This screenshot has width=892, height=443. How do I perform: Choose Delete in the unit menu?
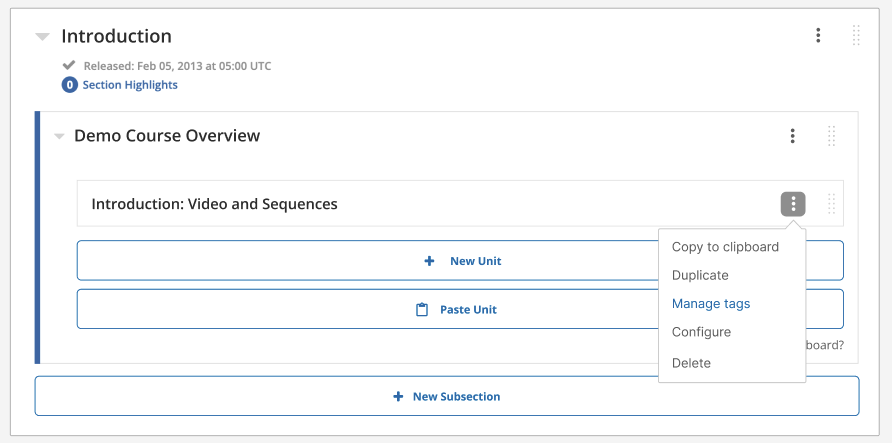point(691,363)
